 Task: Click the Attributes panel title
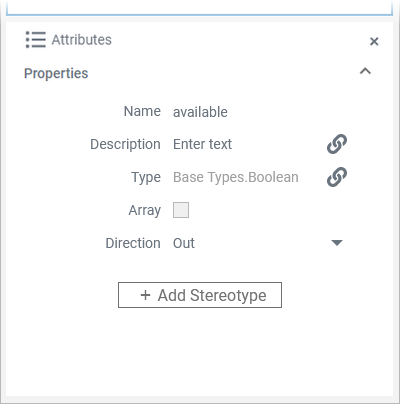tap(81, 40)
